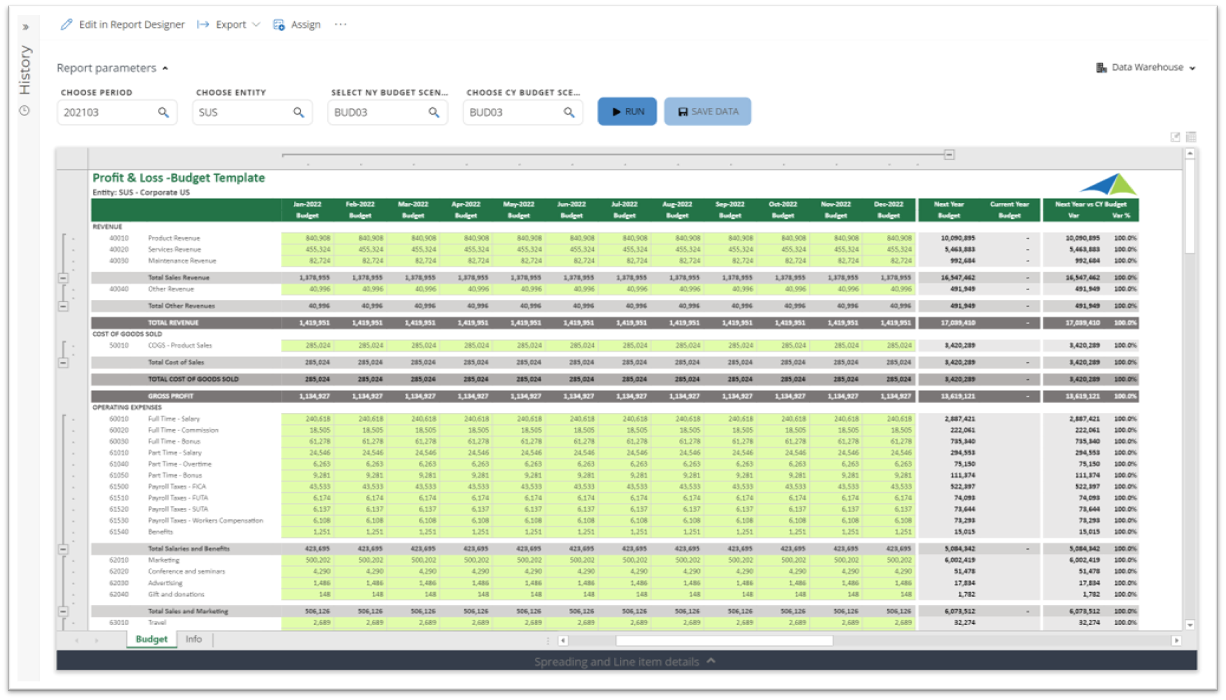
Task: Switch to the Info sheet tab
Action: coord(193,639)
